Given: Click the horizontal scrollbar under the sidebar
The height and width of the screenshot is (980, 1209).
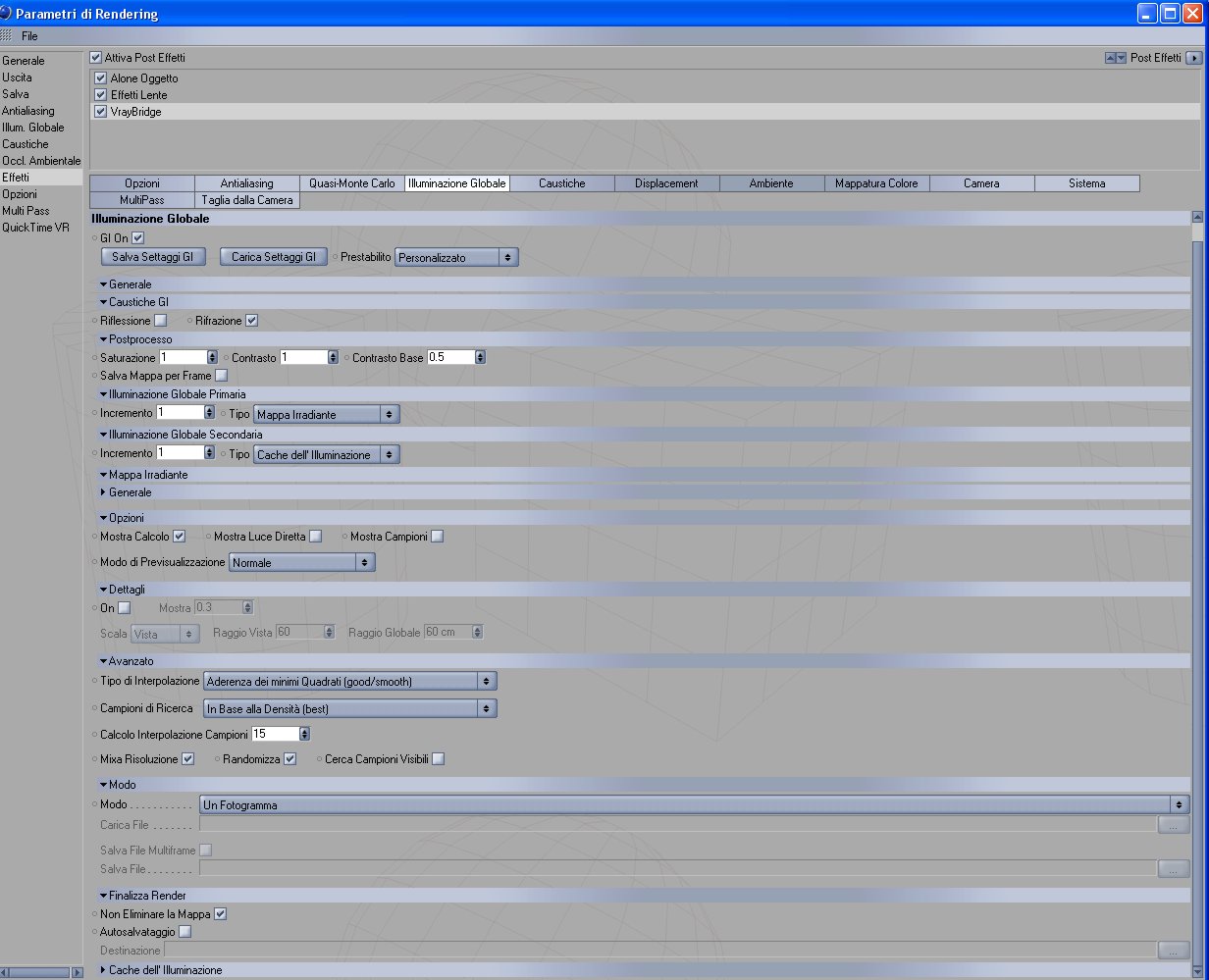Looking at the screenshot, I should pyautogui.click(x=42, y=972).
